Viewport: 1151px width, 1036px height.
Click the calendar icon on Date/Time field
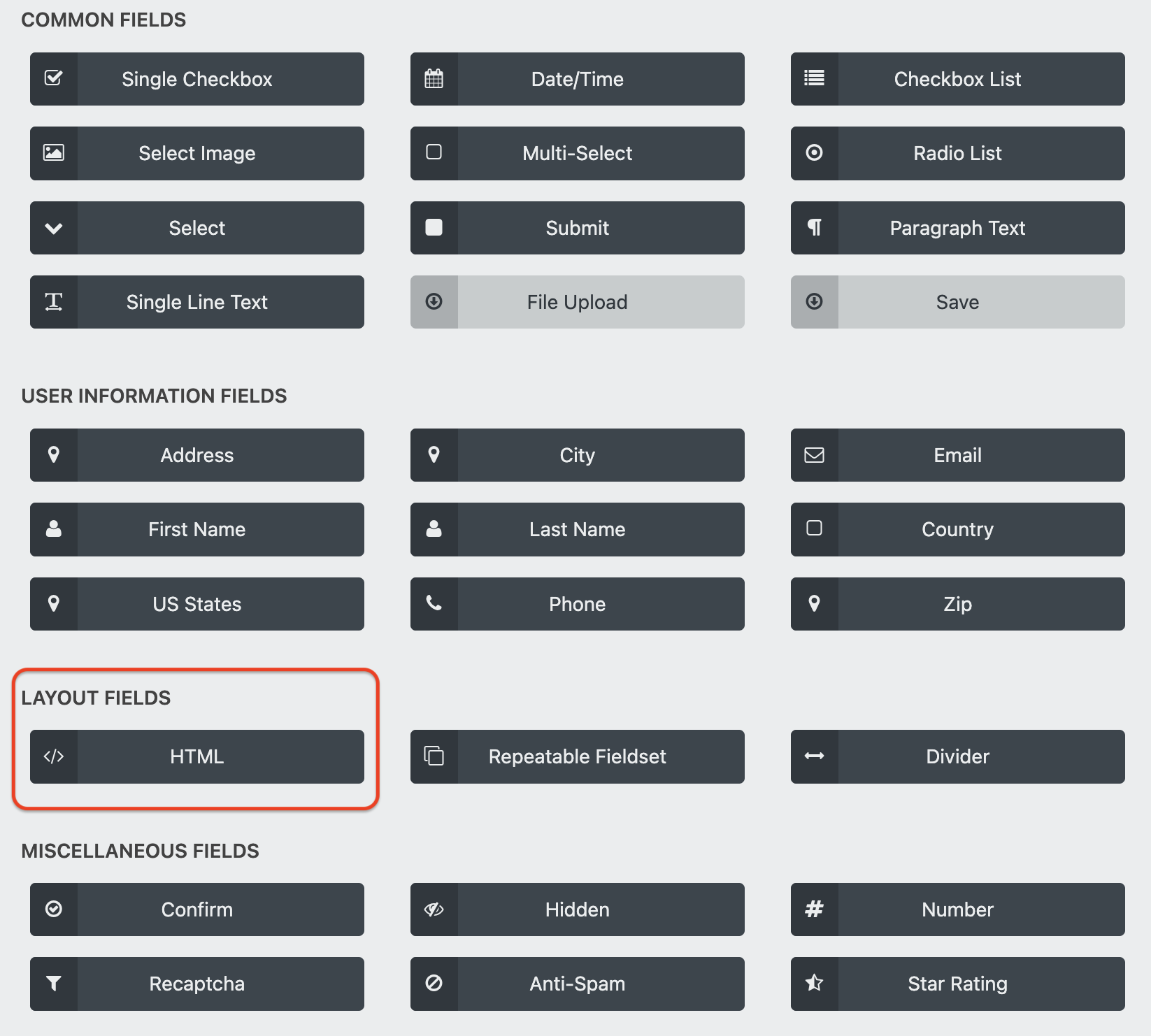(434, 79)
